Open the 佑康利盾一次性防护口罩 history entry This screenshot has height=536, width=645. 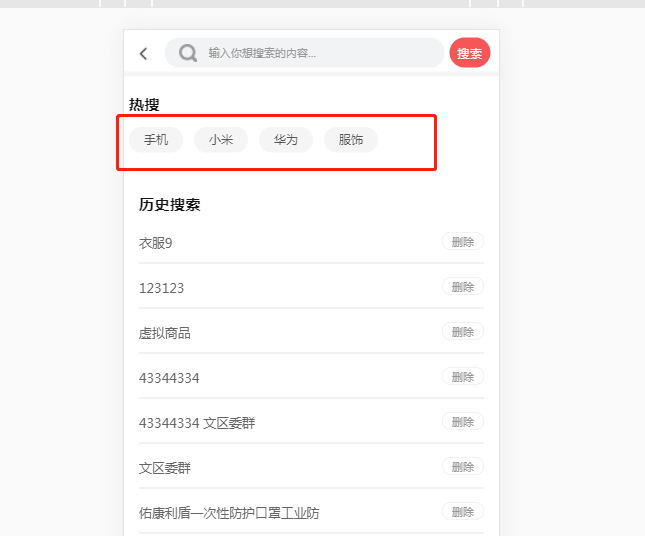(x=229, y=513)
